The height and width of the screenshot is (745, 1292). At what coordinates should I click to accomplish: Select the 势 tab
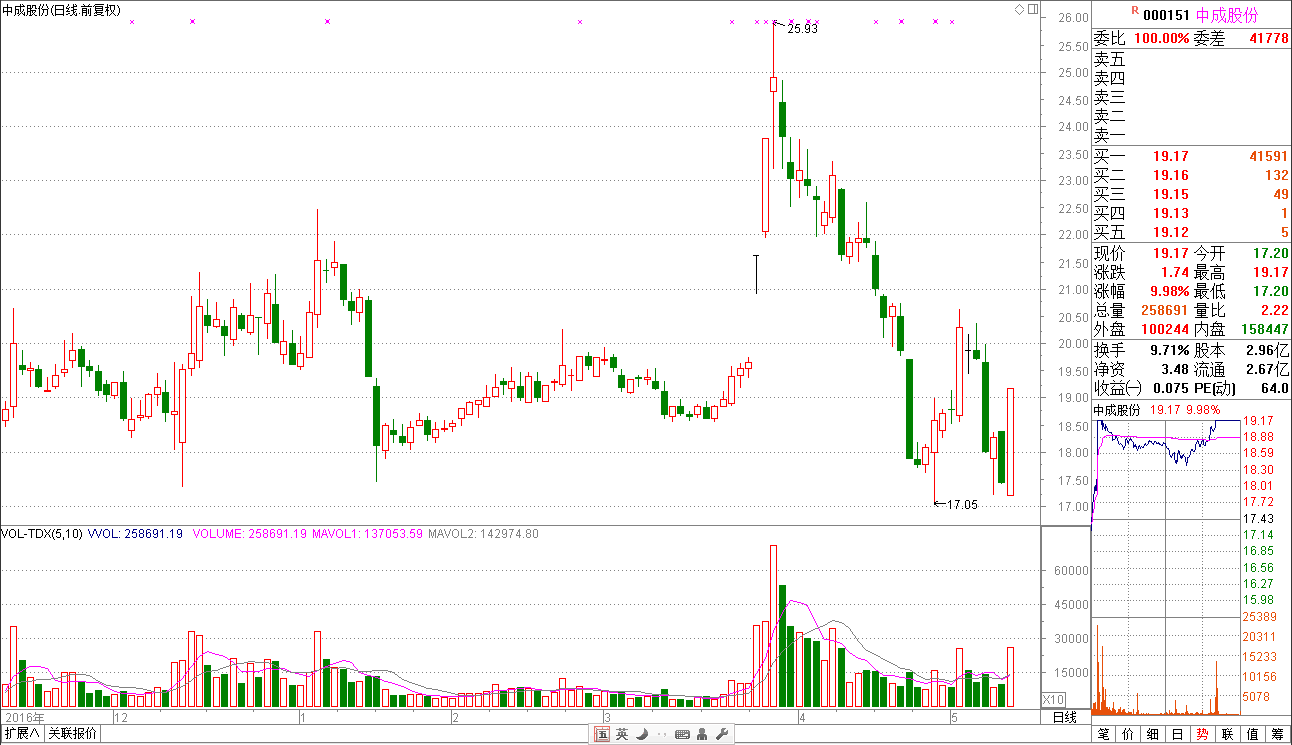click(1203, 734)
